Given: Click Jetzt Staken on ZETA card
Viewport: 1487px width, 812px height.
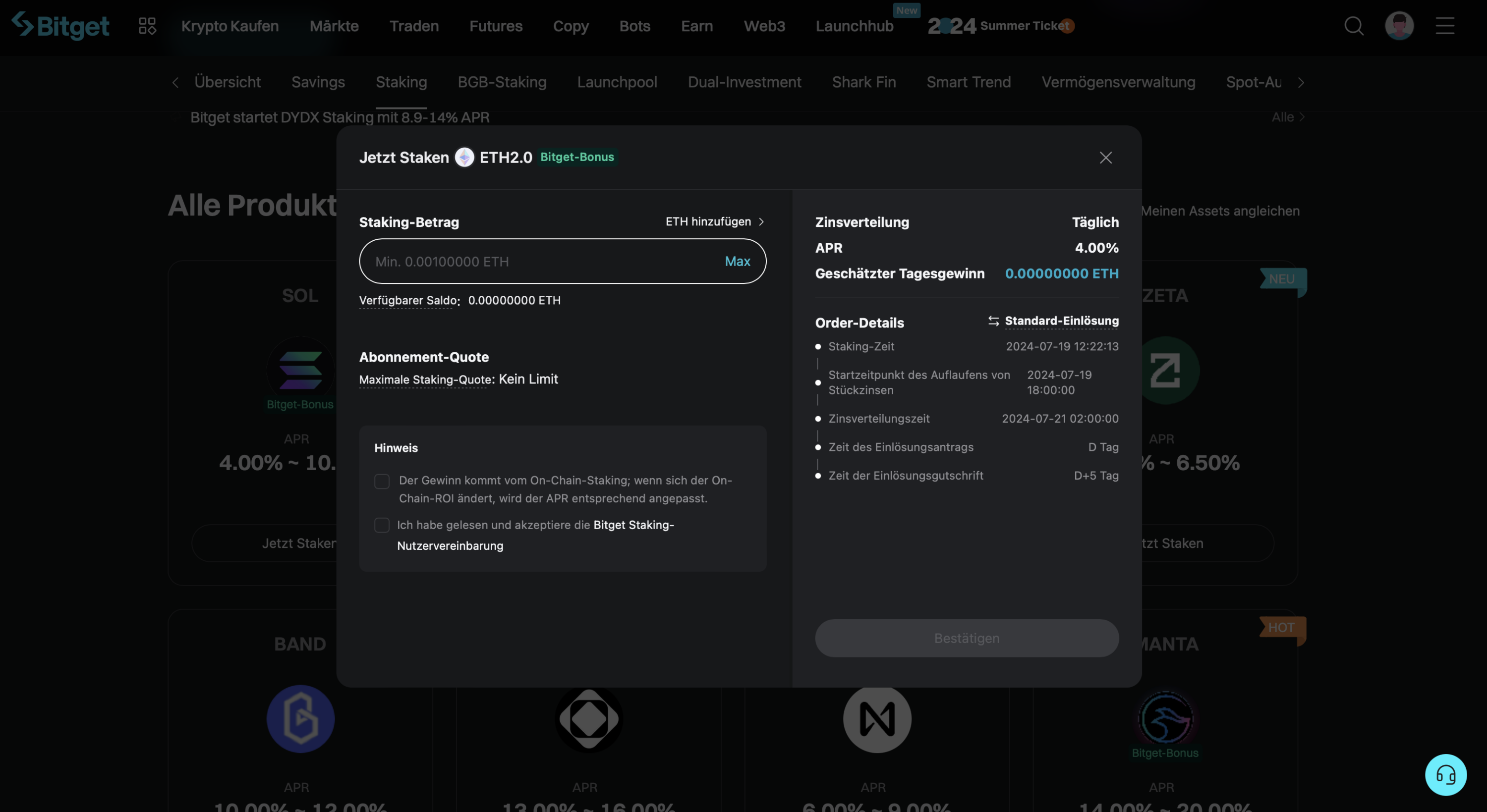Looking at the screenshot, I should coord(1207,543).
